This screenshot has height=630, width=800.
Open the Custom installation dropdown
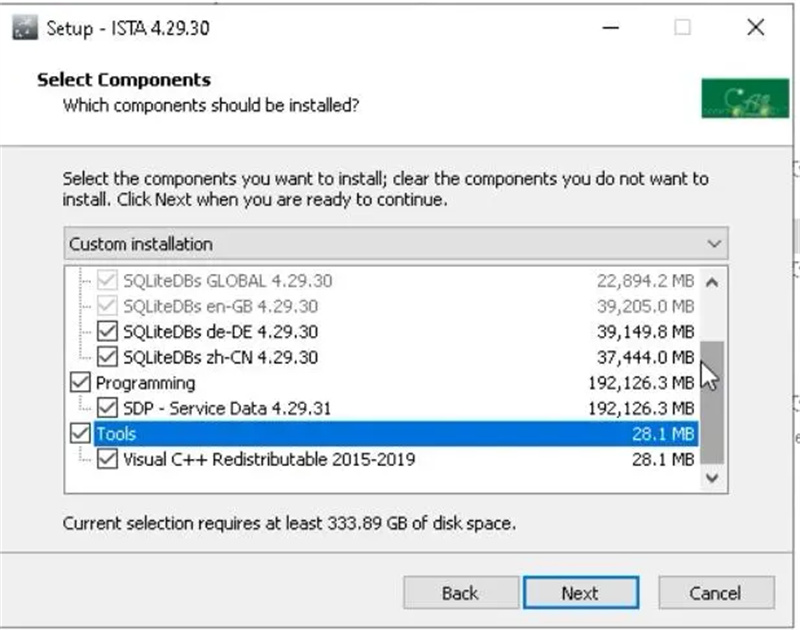(x=396, y=244)
